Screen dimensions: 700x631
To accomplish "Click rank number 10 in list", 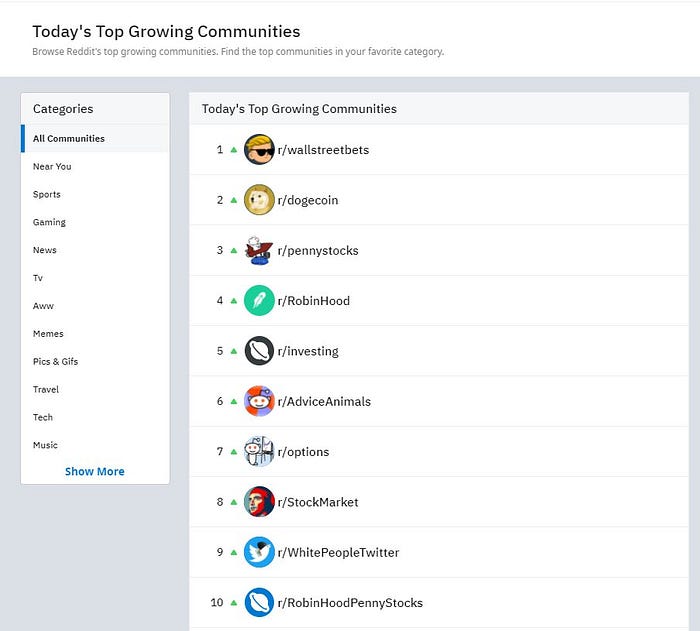I will click(217, 602).
